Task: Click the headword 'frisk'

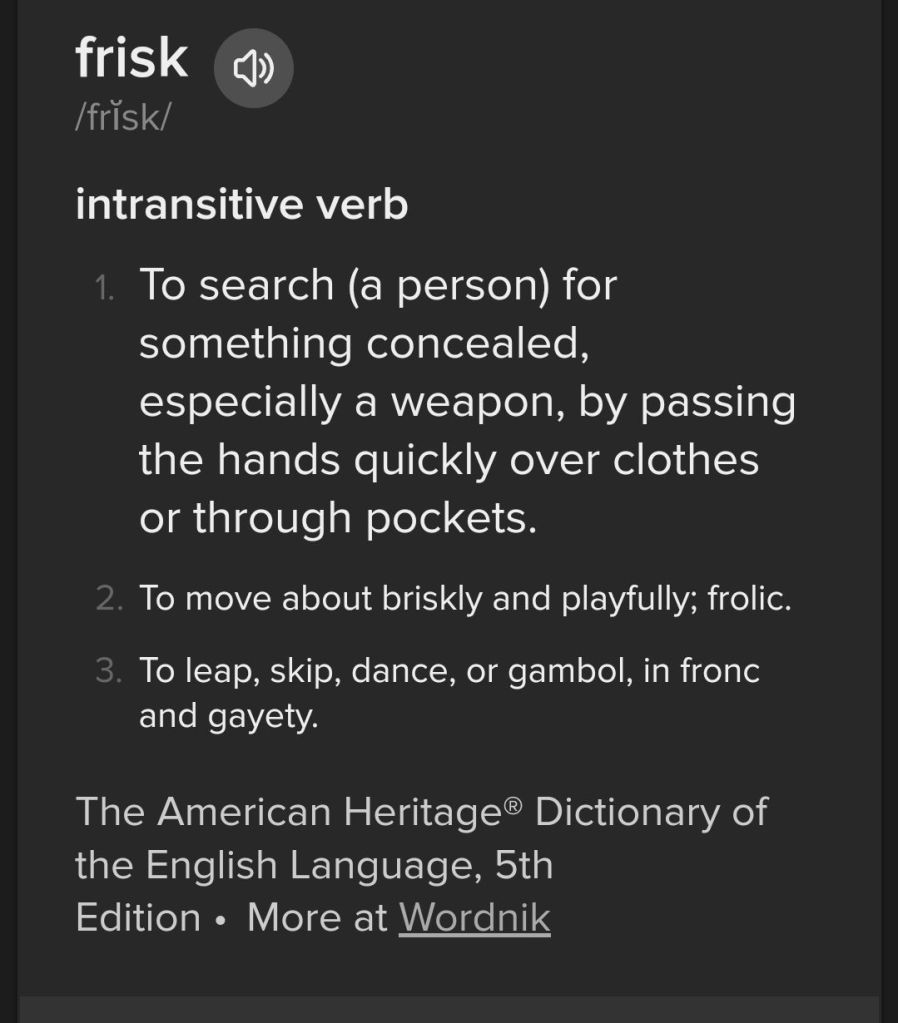Action: tap(131, 57)
